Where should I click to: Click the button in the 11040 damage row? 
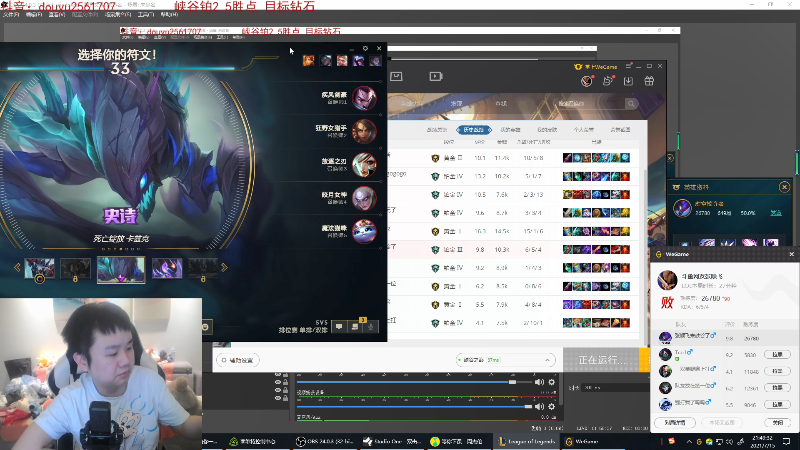click(777, 371)
